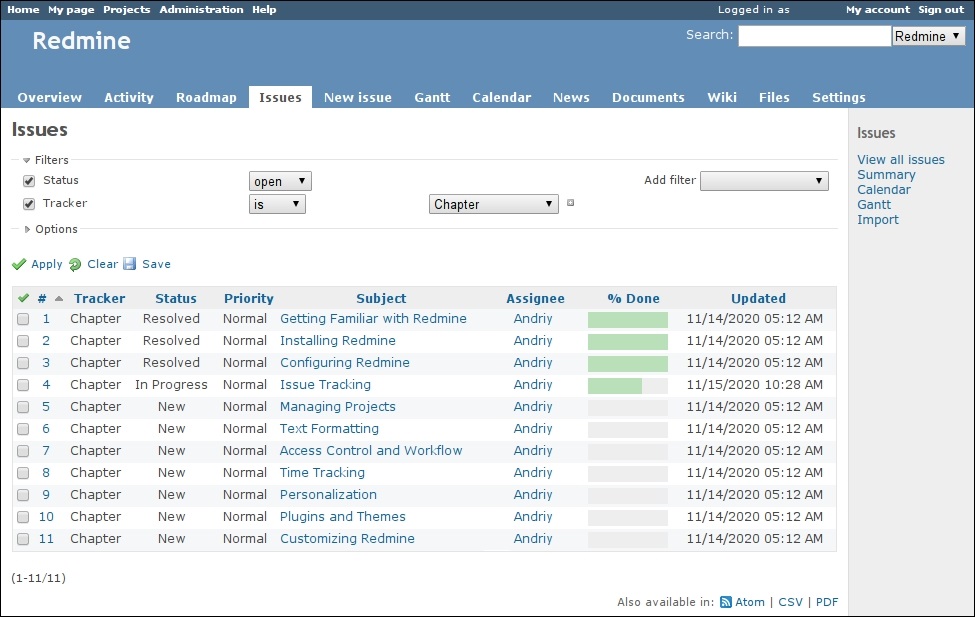The height and width of the screenshot is (617, 975).
Task: Download issues as CSV
Action: click(790, 602)
